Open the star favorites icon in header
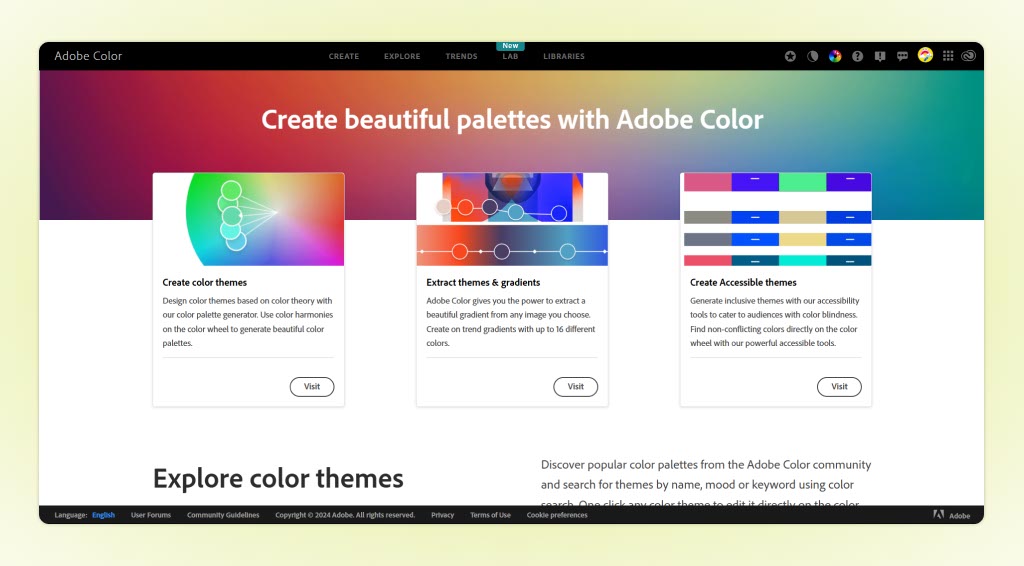Screen dimensions: 1024x566 coord(790,56)
